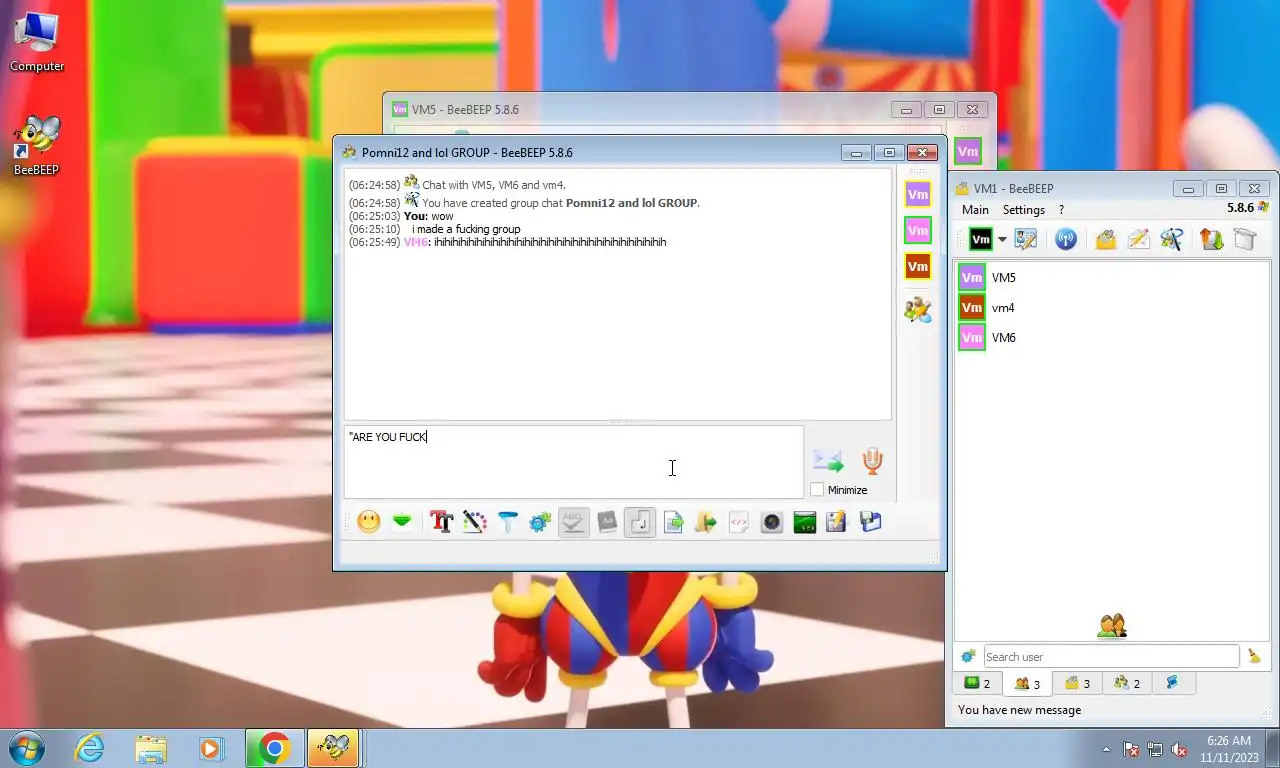Click the green-bordered Vm member in group sidebar
The height and width of the screenshot is (768, 1280).
(917, 230)
